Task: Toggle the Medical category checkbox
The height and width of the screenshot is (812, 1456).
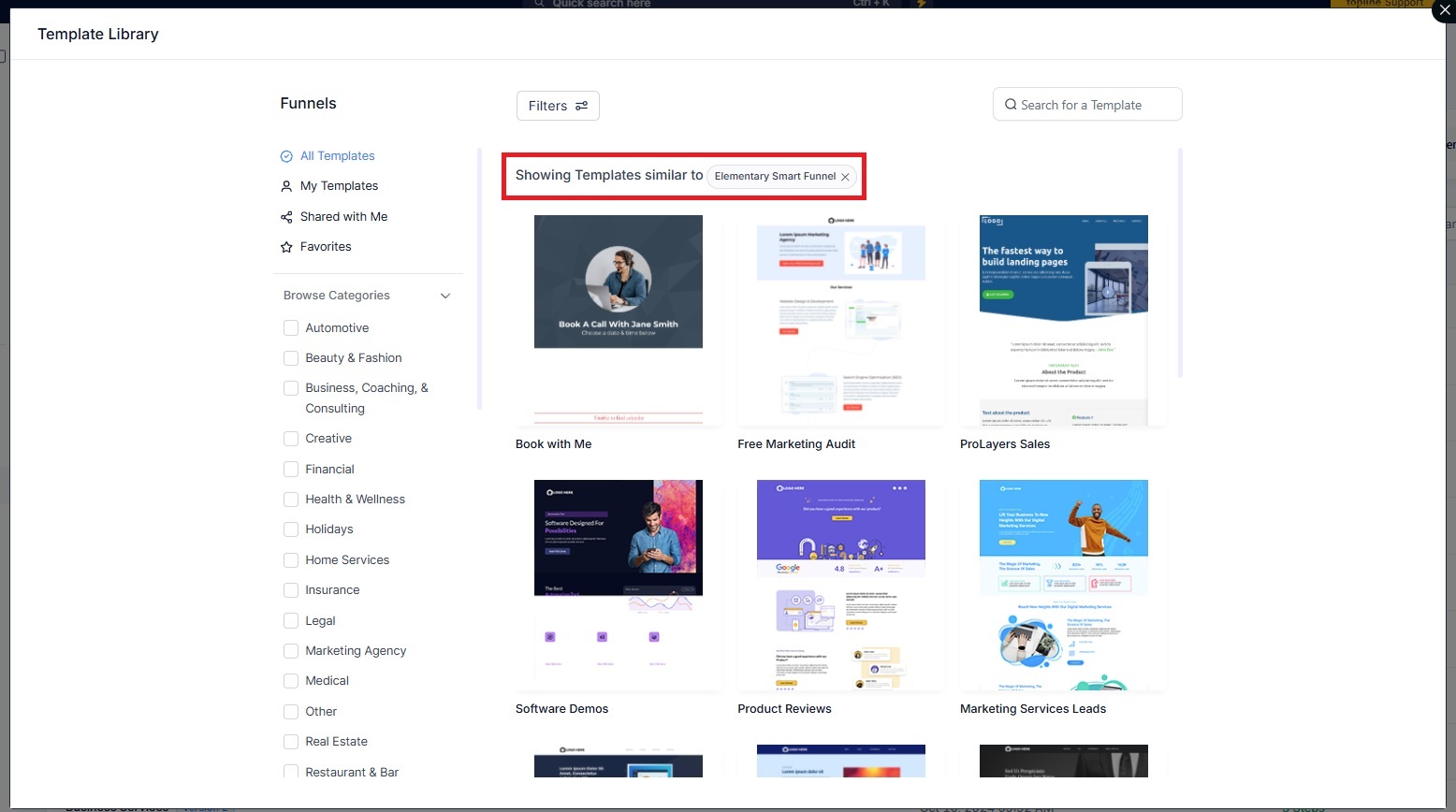Action: pos(291,681)
